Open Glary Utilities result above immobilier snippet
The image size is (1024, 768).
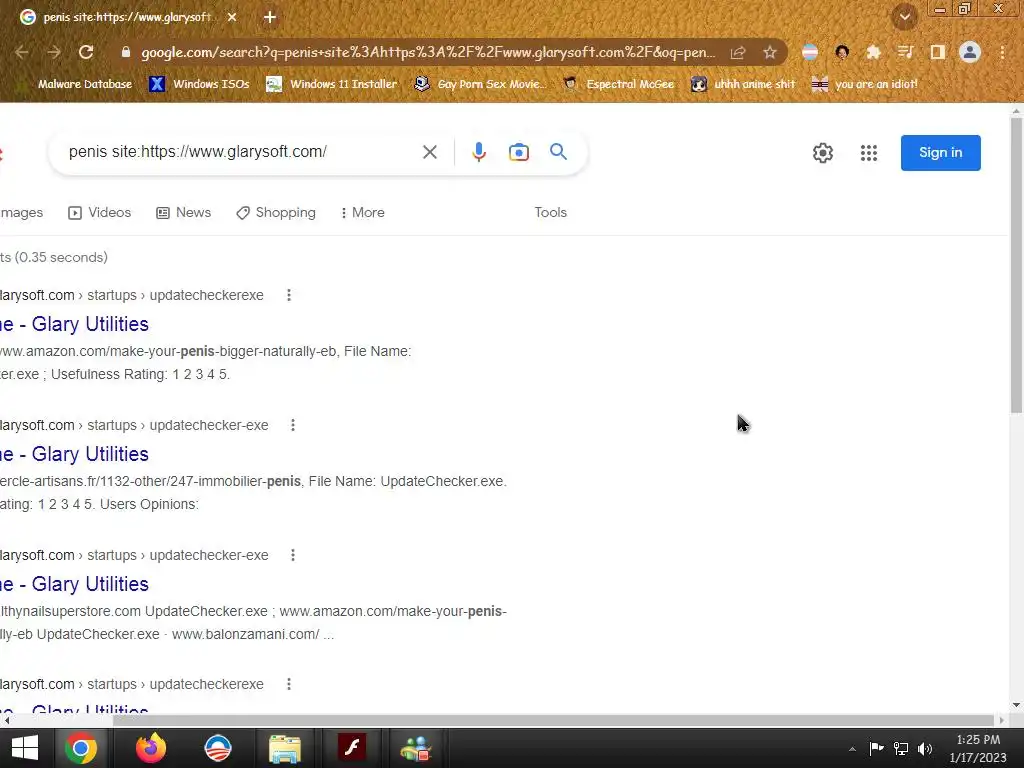(74, 454)
